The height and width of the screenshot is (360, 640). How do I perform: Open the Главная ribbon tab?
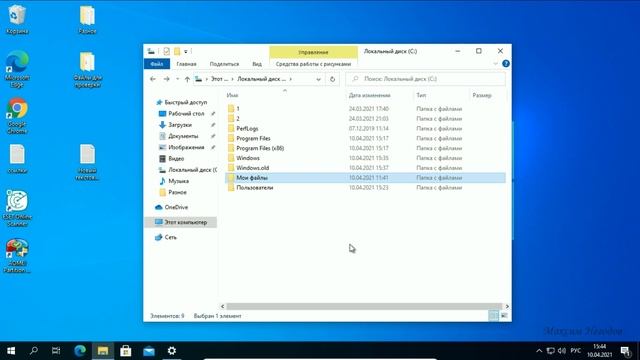[186, 64]
